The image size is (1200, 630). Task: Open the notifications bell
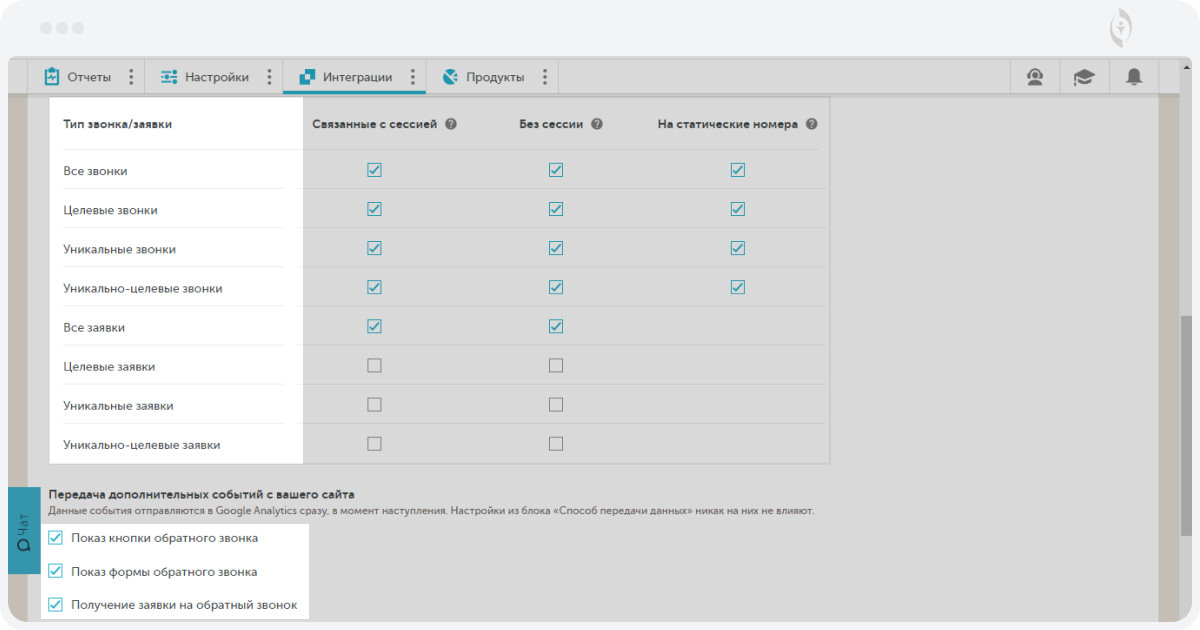(x=1134, y=77)
